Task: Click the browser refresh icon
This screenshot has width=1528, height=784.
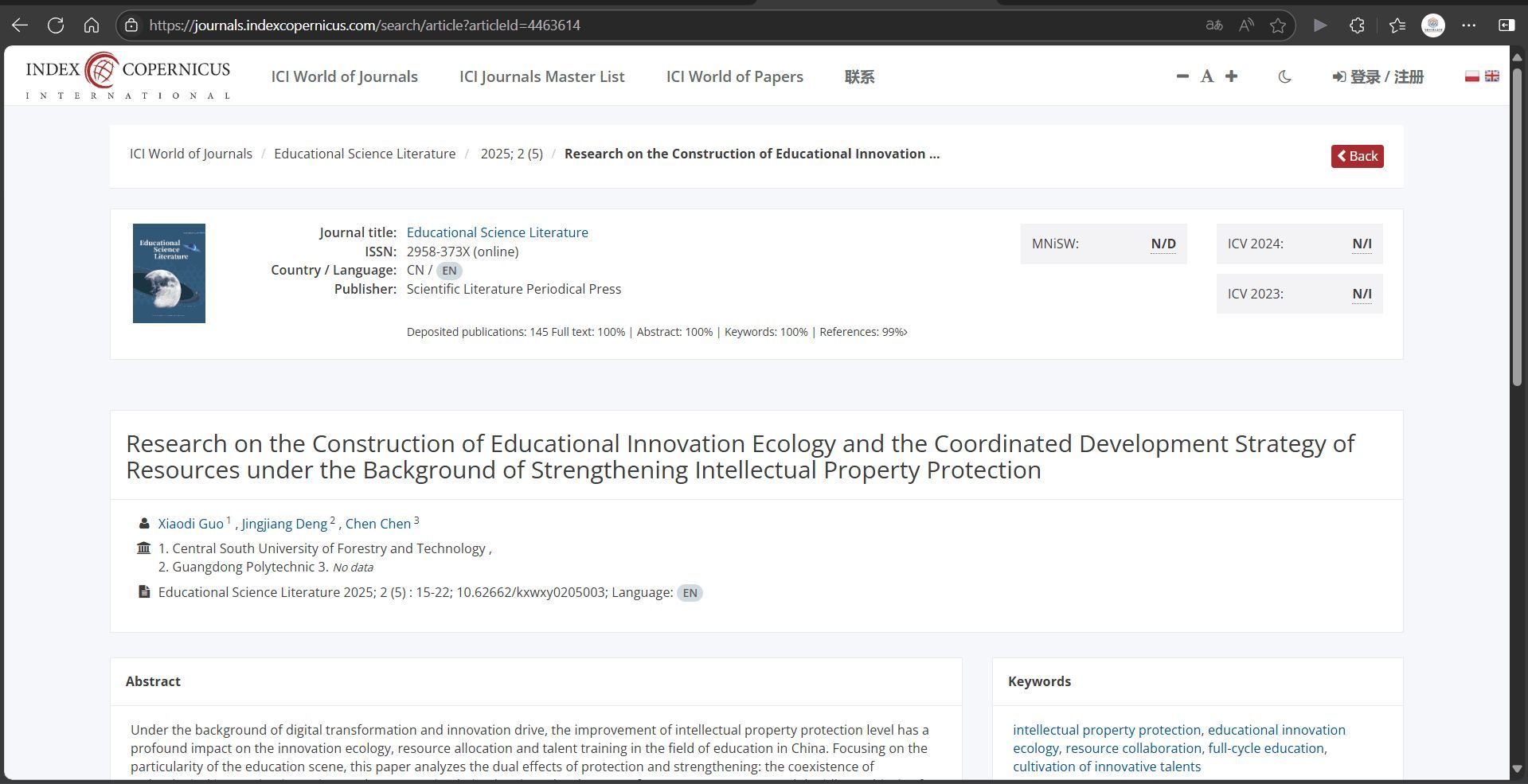Action: (x=56, y=25)
